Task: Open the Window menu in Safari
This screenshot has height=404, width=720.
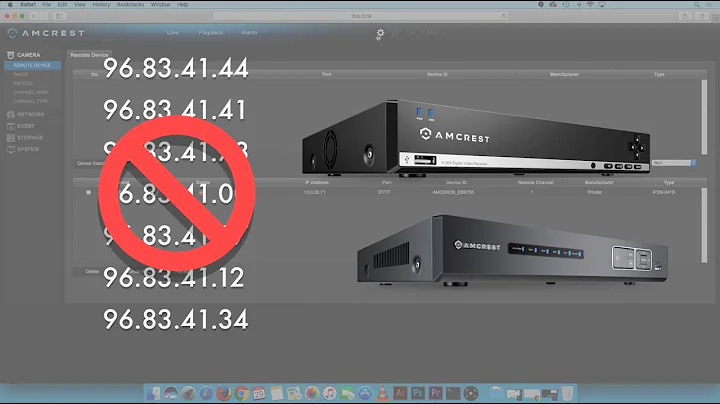Action: click(160, 5)
